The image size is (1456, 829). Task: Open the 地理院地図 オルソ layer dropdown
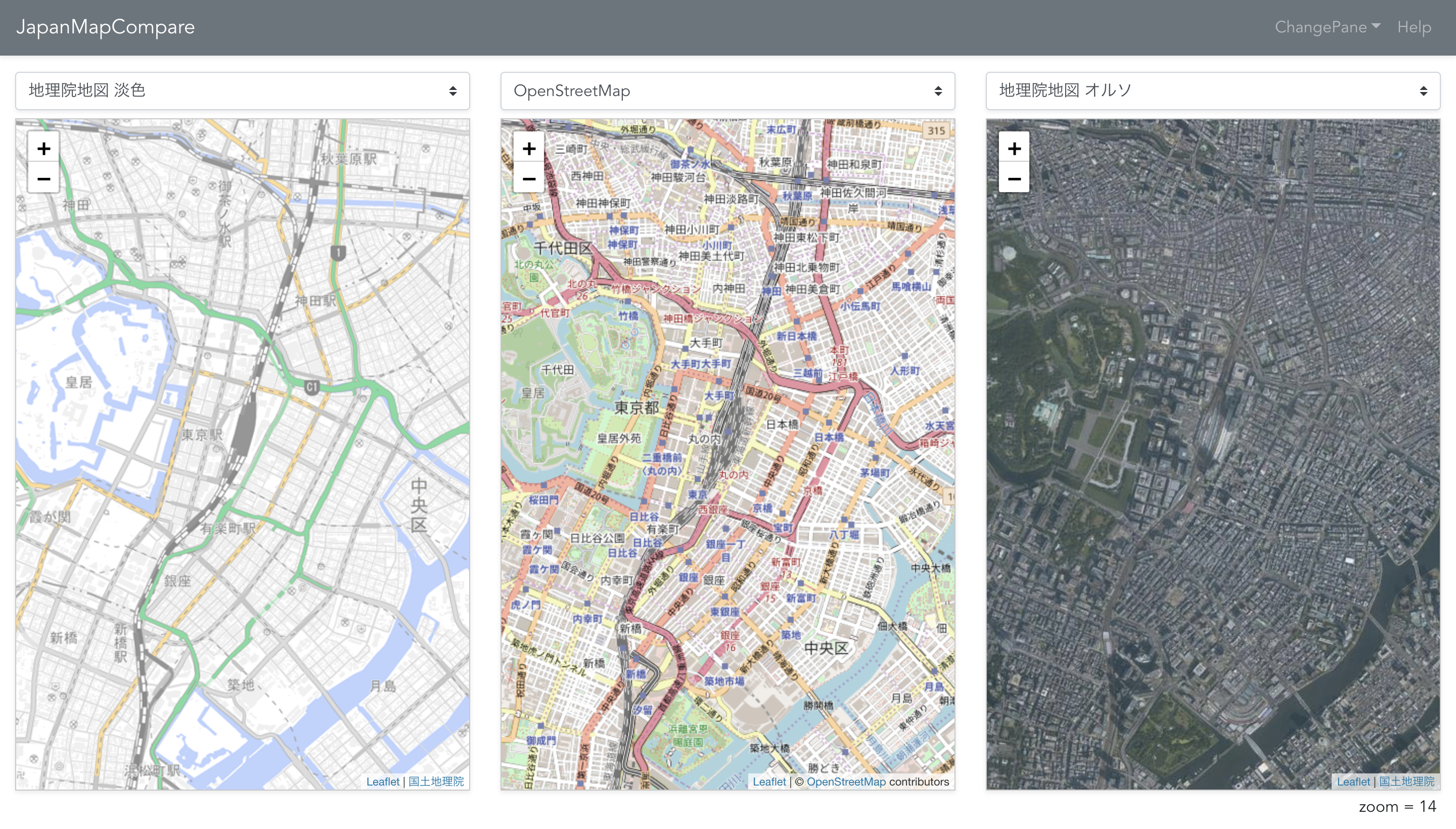1213,90
